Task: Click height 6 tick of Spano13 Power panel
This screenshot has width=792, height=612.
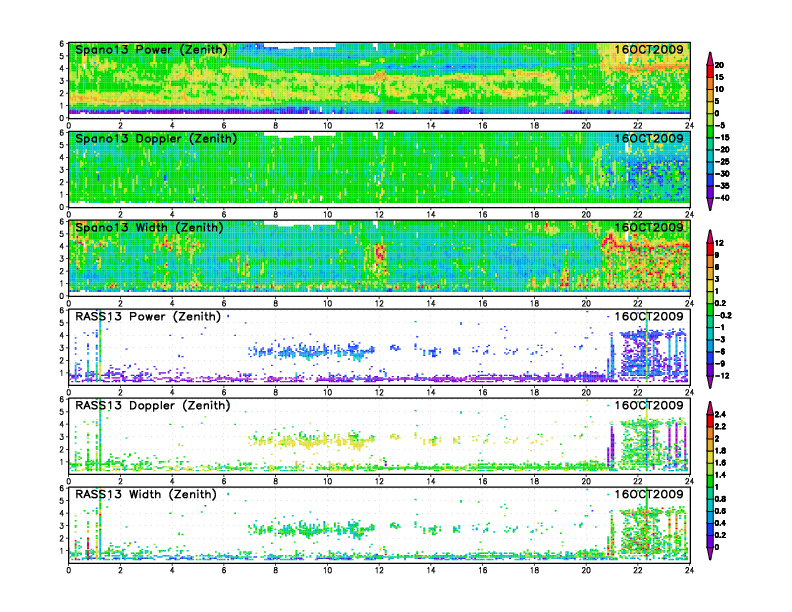Action: coord(62,44)
